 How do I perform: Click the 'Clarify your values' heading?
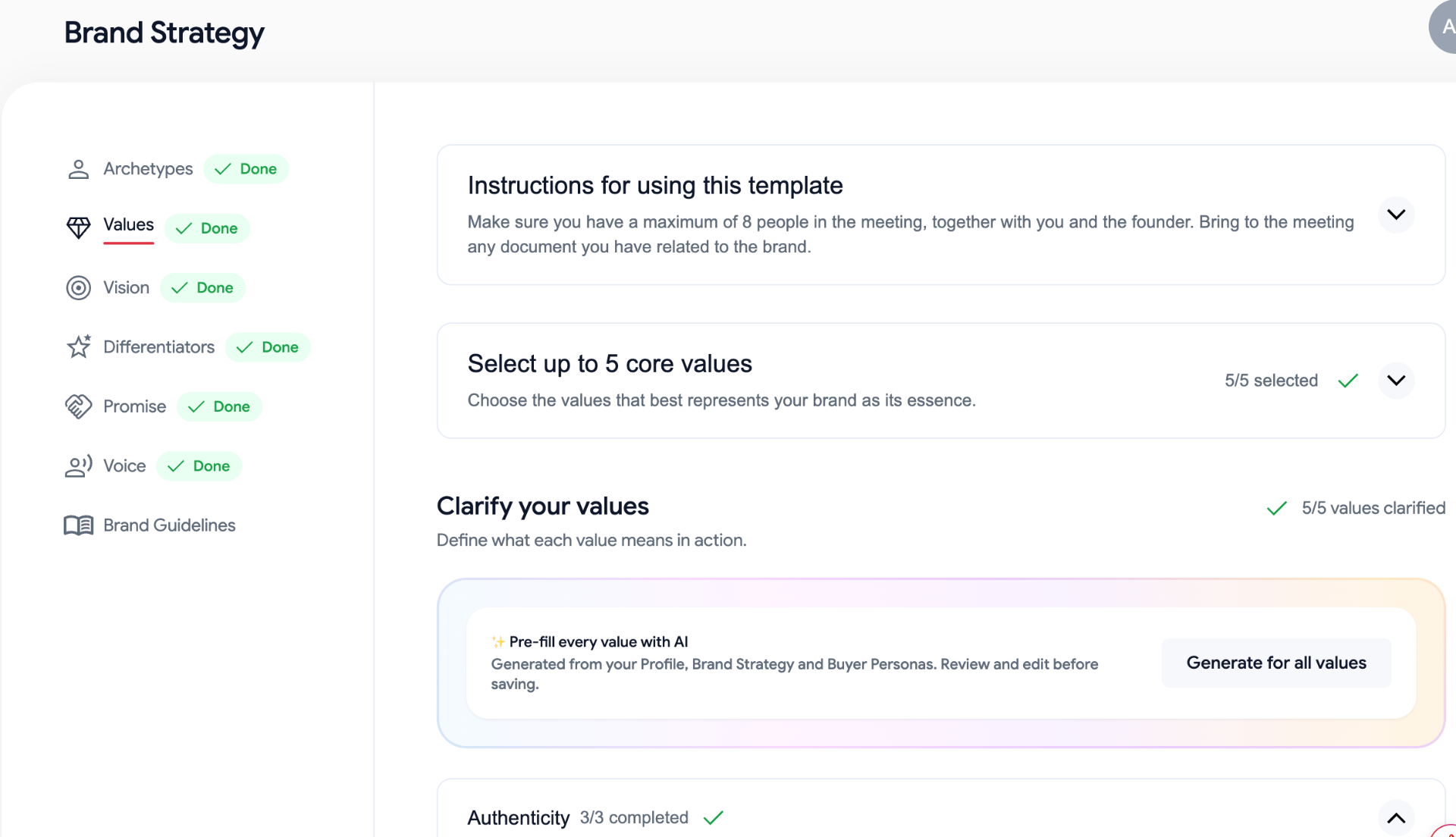[x=543, y=506]
